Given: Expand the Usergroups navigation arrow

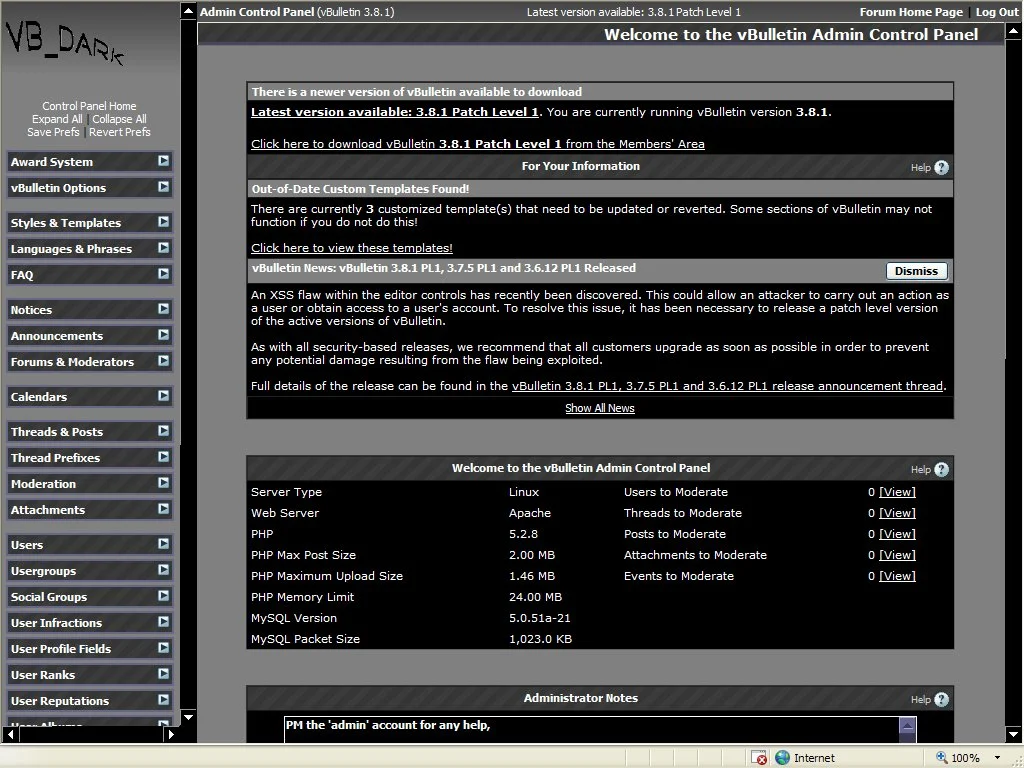Looking at the screenshot, I should [164, 570].
